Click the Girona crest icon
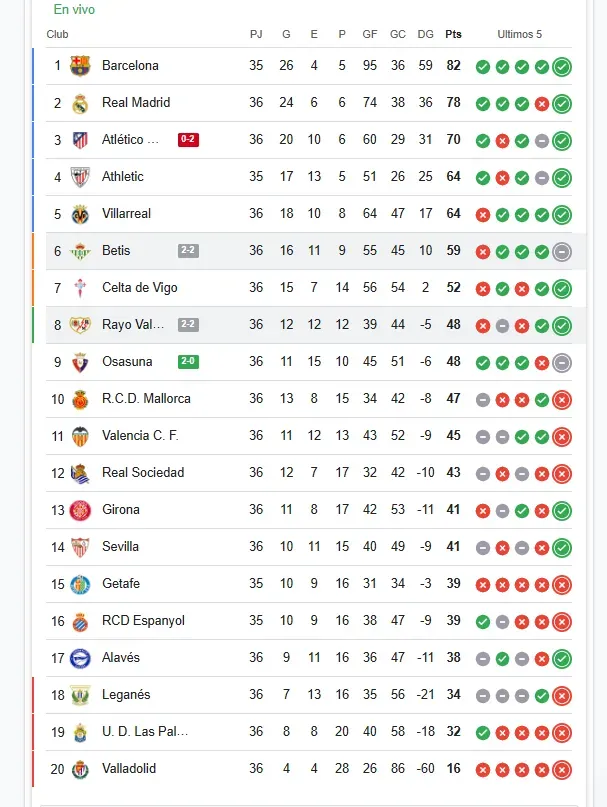The width and height of the screenshot is (607, 807). pyautogui.click(x=80, y=510)
